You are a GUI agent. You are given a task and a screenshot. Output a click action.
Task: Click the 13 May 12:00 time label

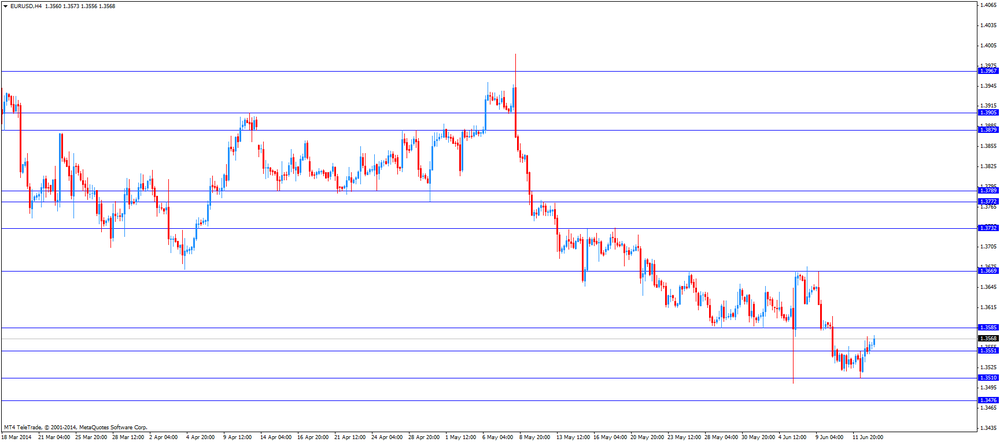(x=573, y=438)
